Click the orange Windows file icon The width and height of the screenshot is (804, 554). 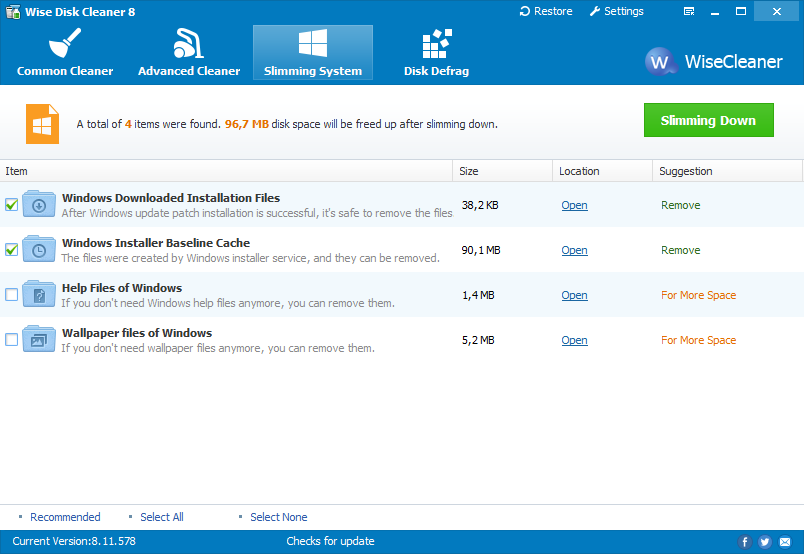pos(43,124)
